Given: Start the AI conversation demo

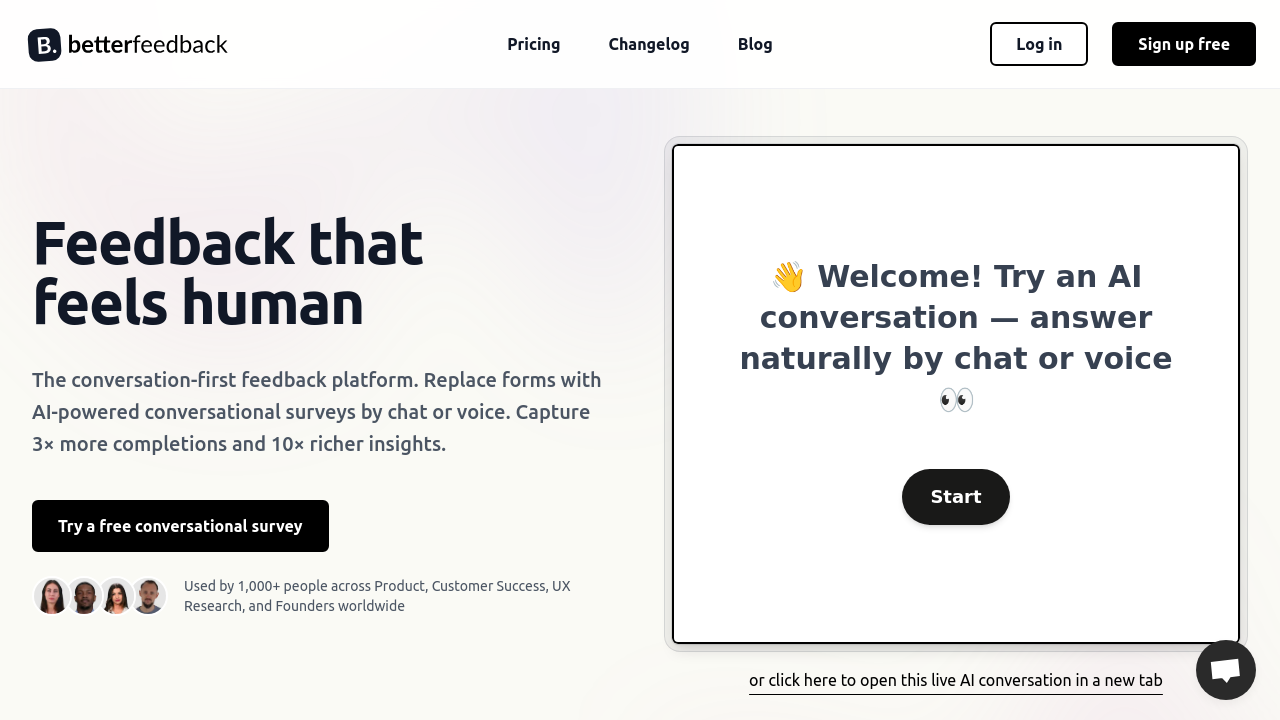Looking at the screenshot, I should click(956, 497).
